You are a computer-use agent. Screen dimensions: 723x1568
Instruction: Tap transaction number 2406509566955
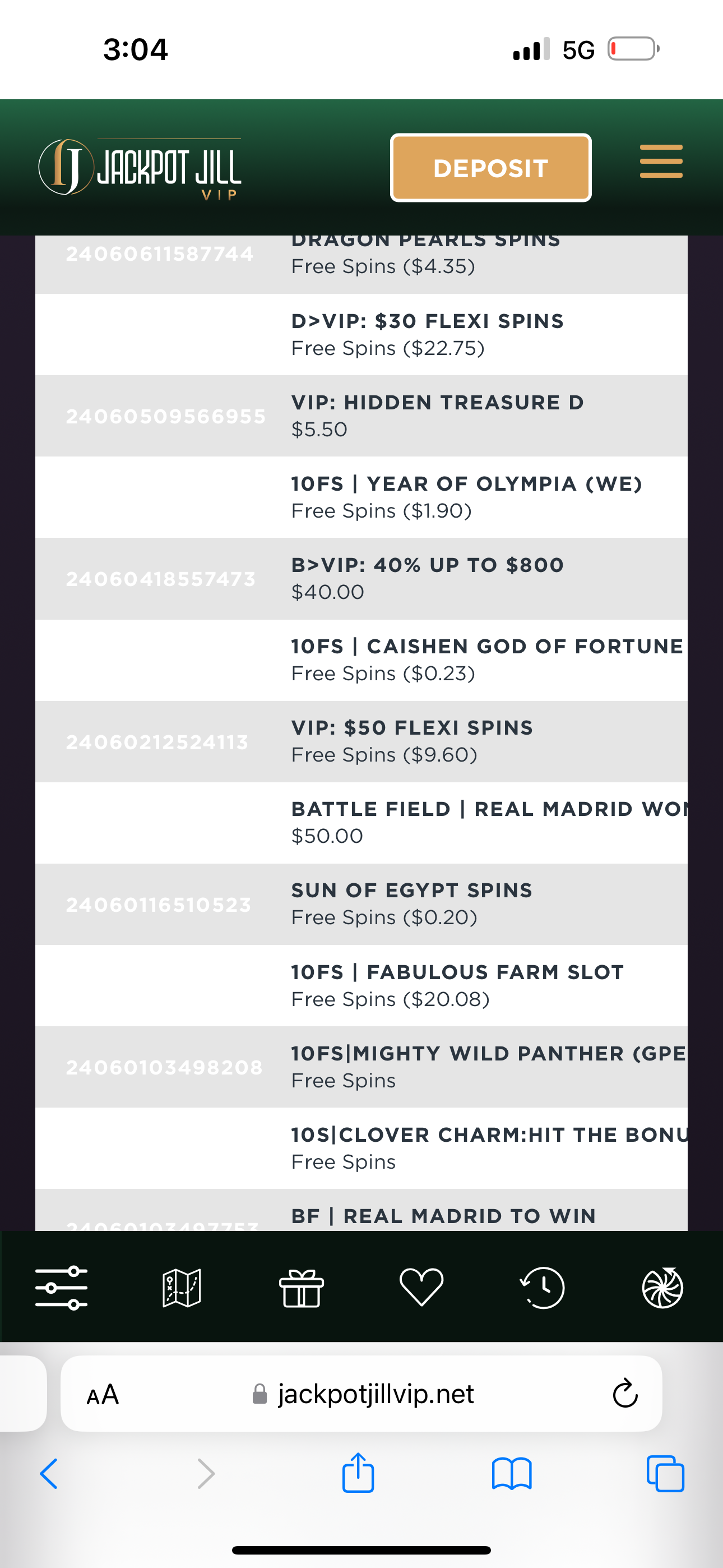click(165, 416)
